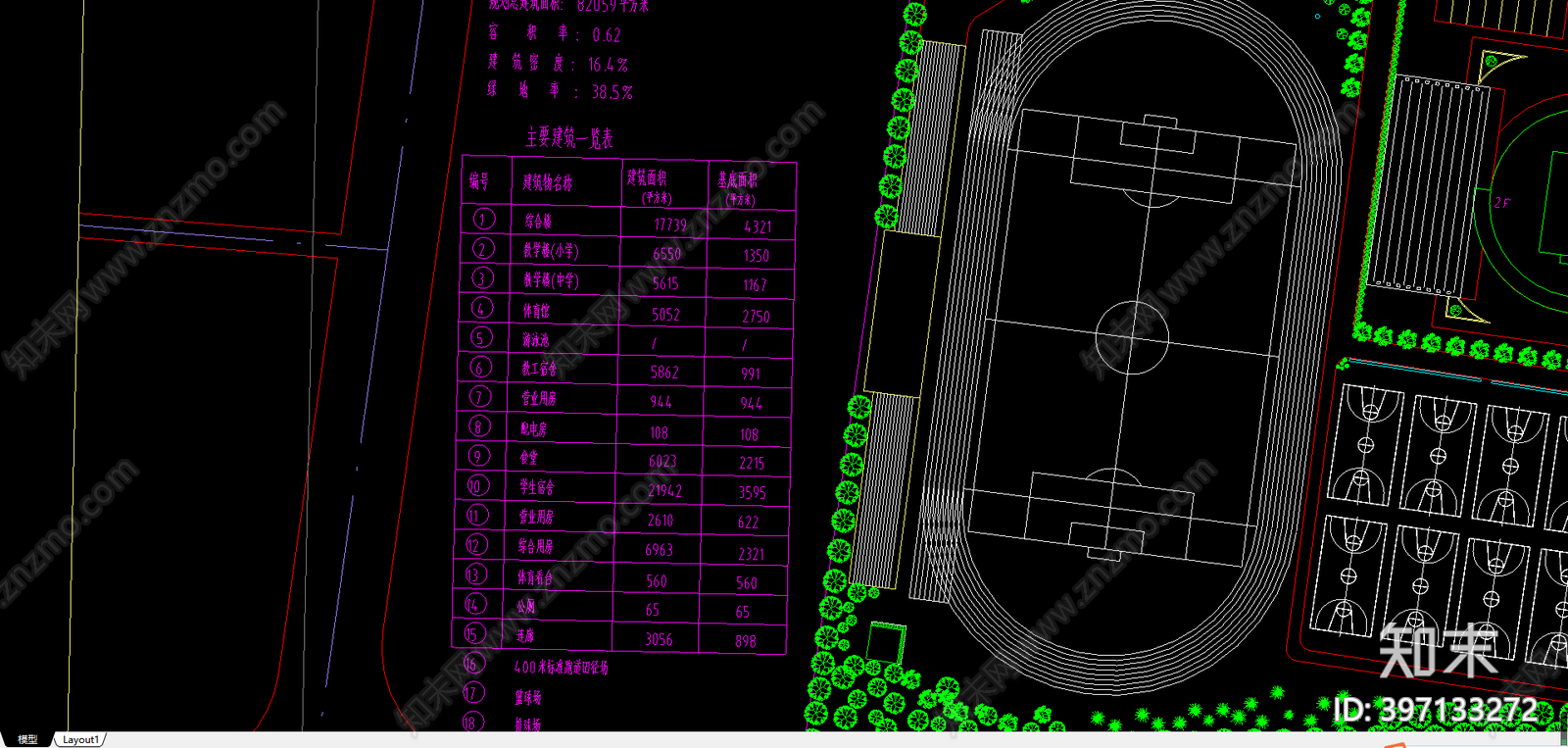Click building area value 2610
This screenshot has width=1568, height=748.
pos(661,521)
